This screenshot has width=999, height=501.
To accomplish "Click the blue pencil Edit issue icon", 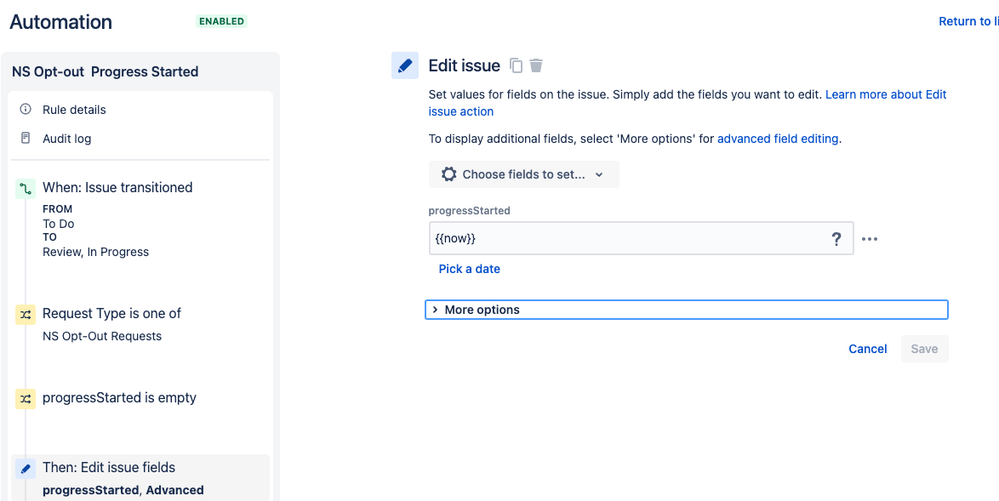I will click(405, 66).
